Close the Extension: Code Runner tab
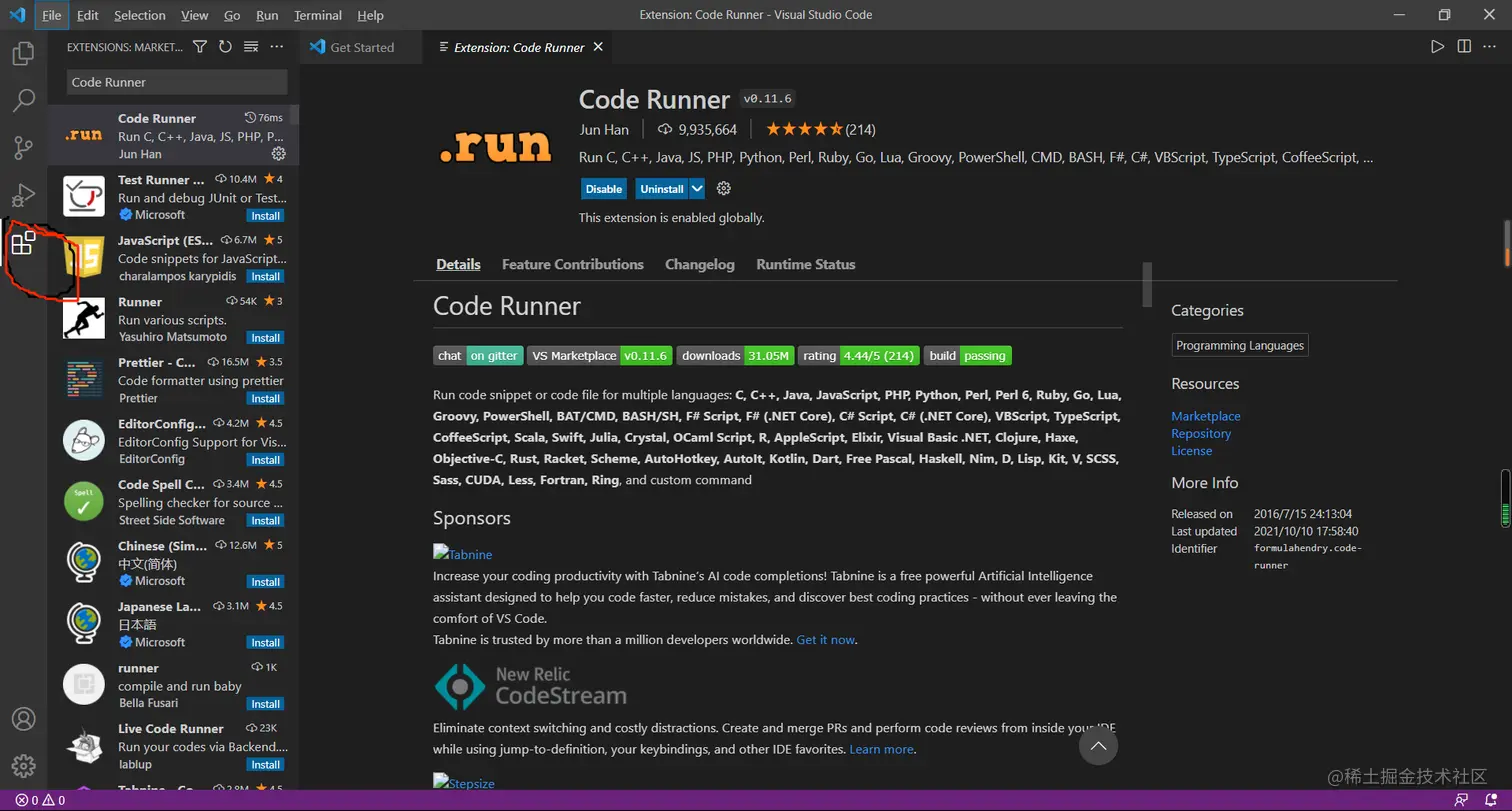 pos(598,47)
